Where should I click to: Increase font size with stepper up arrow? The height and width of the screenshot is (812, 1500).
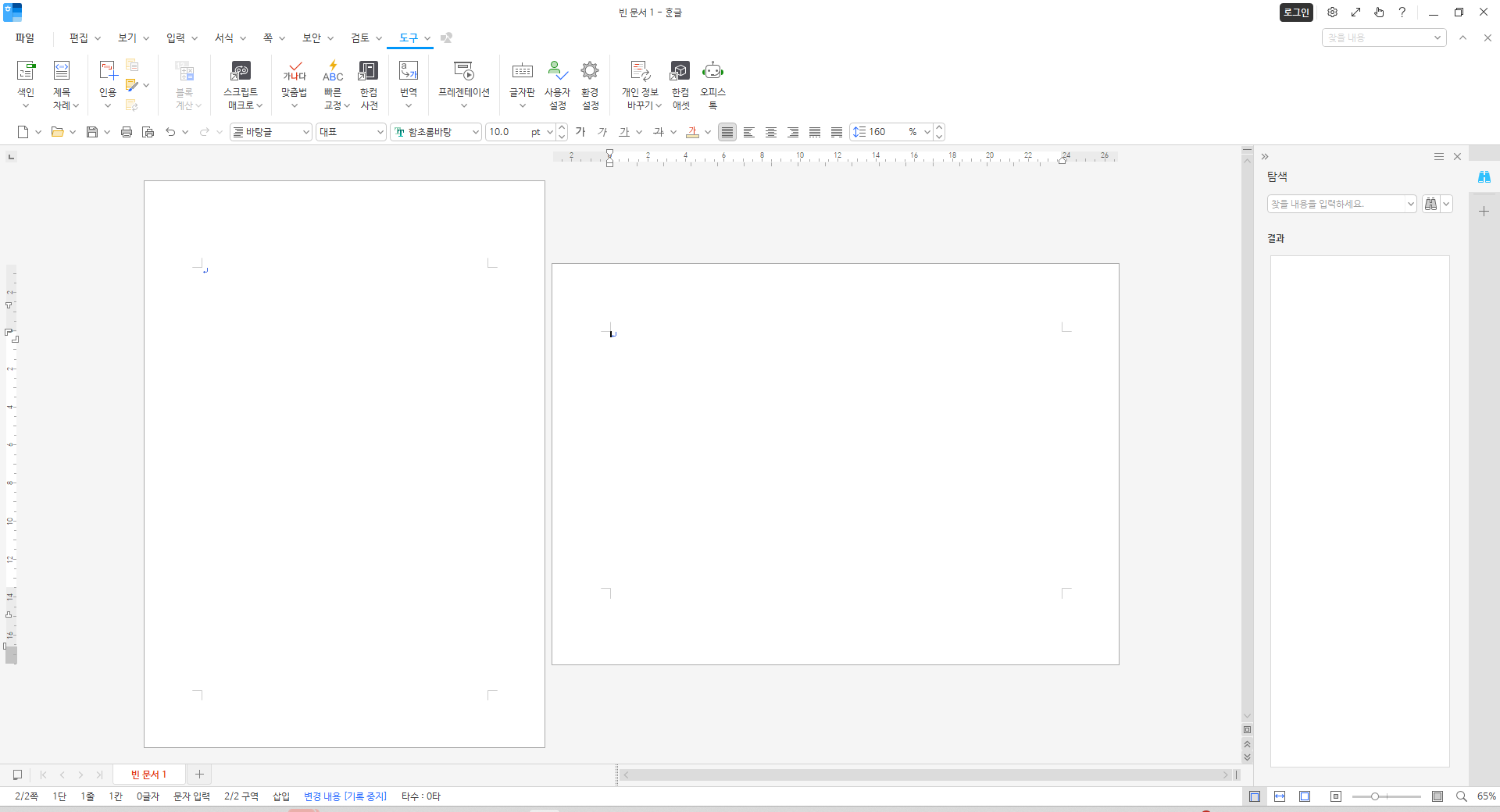562,128
